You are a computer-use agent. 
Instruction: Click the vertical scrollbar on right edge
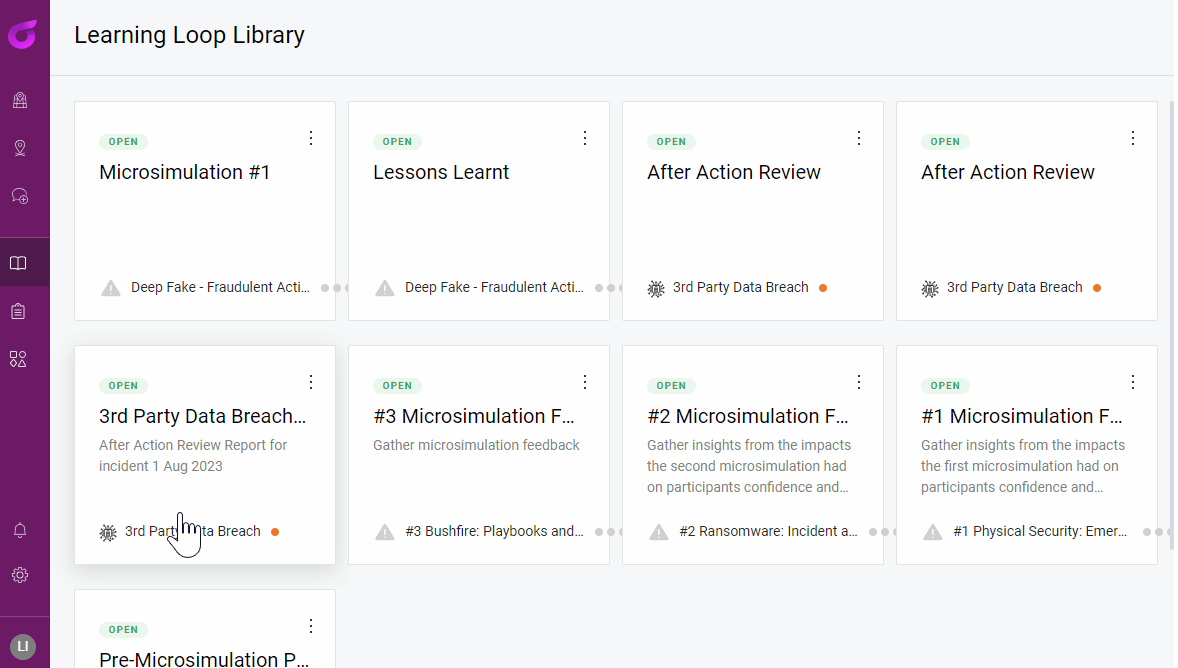tap(1171, 325)
